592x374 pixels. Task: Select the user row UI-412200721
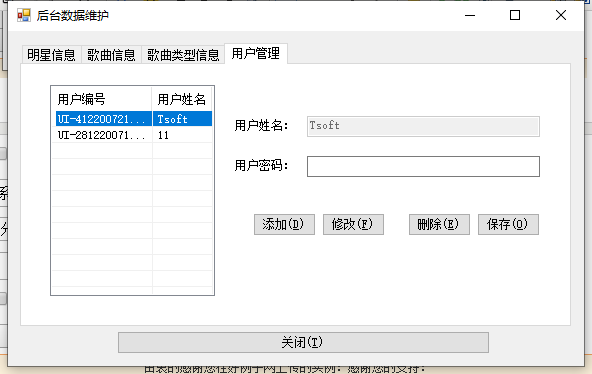[x=134, y=119]
